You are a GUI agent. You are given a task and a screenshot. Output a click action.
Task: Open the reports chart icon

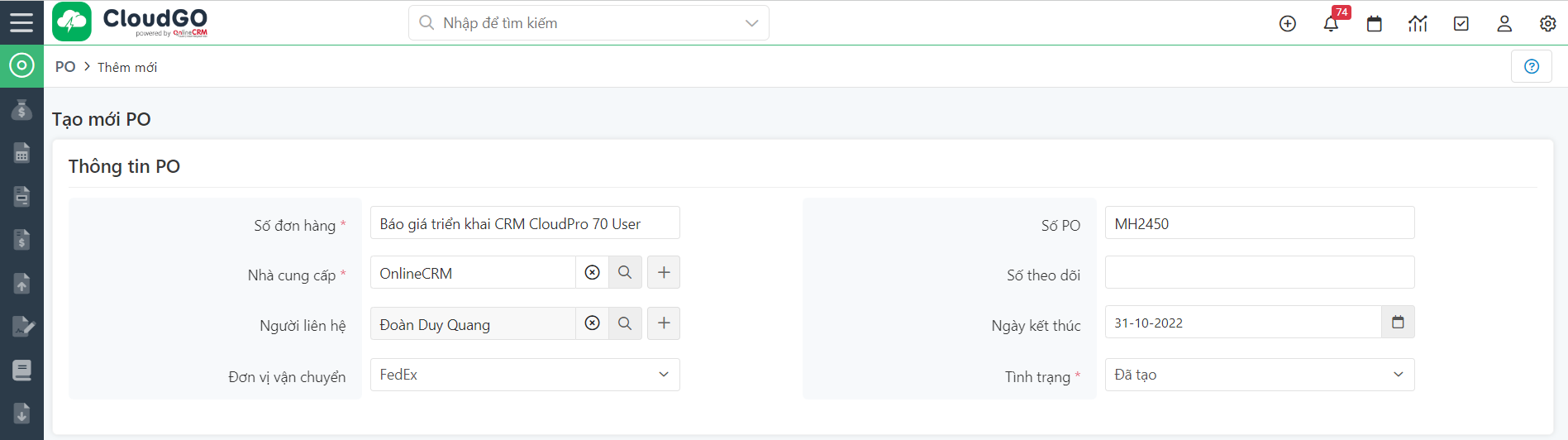pyautogui.click(x=1418, y=24)
